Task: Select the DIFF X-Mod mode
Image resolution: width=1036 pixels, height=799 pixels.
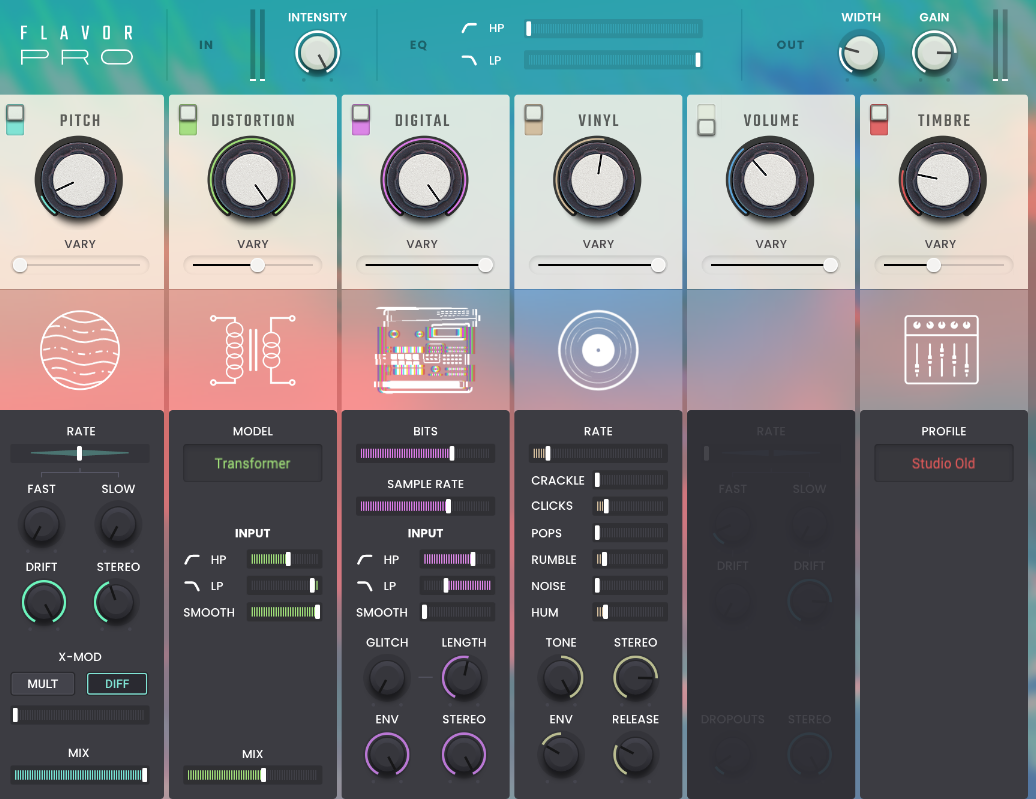Action: (x=117, y=684)
